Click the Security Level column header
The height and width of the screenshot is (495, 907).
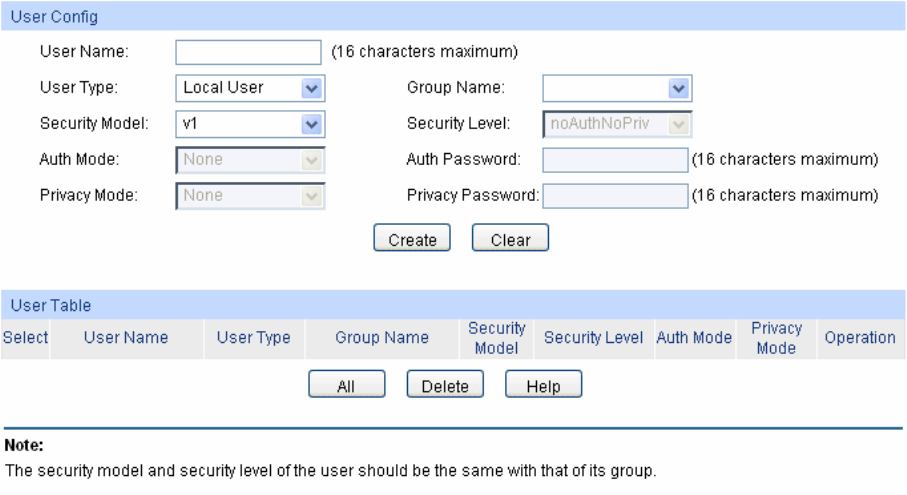click(593, 338)
